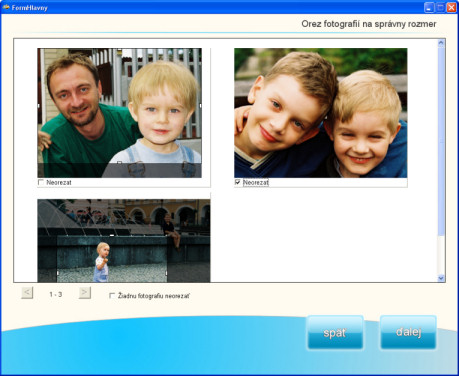Click heading Orez fotografií na správny rozmer

coord(369,24)
